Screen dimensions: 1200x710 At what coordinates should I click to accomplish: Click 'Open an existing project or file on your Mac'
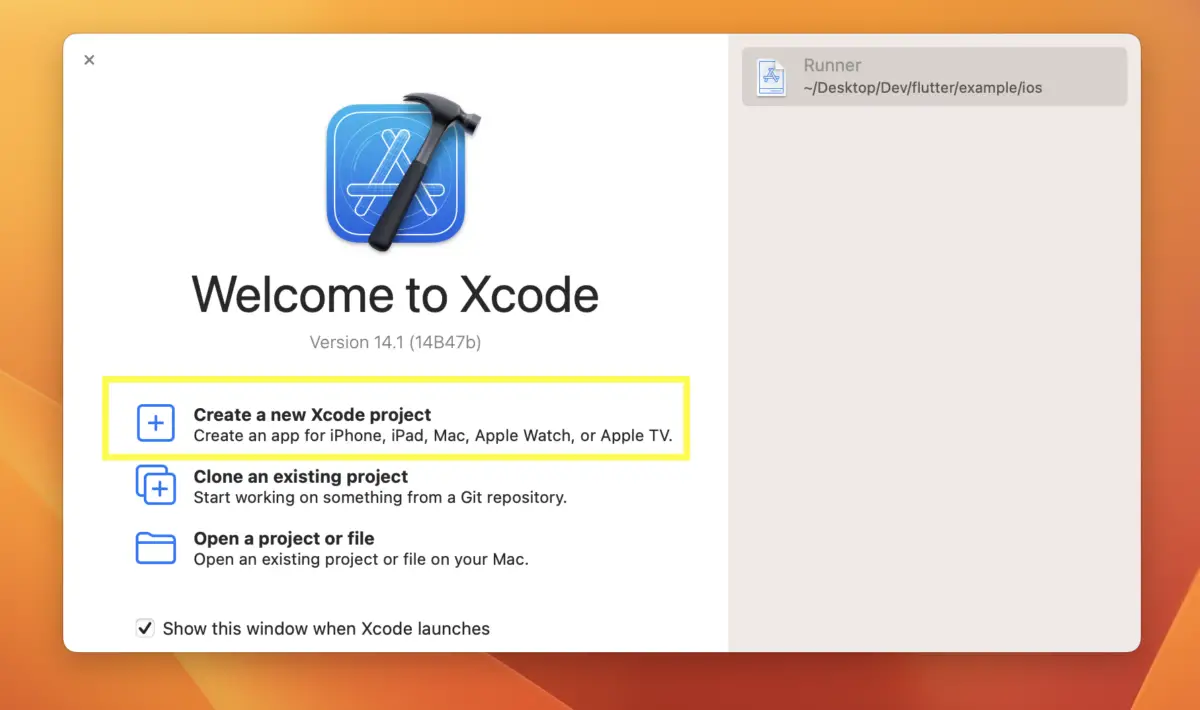click(361, 559)
